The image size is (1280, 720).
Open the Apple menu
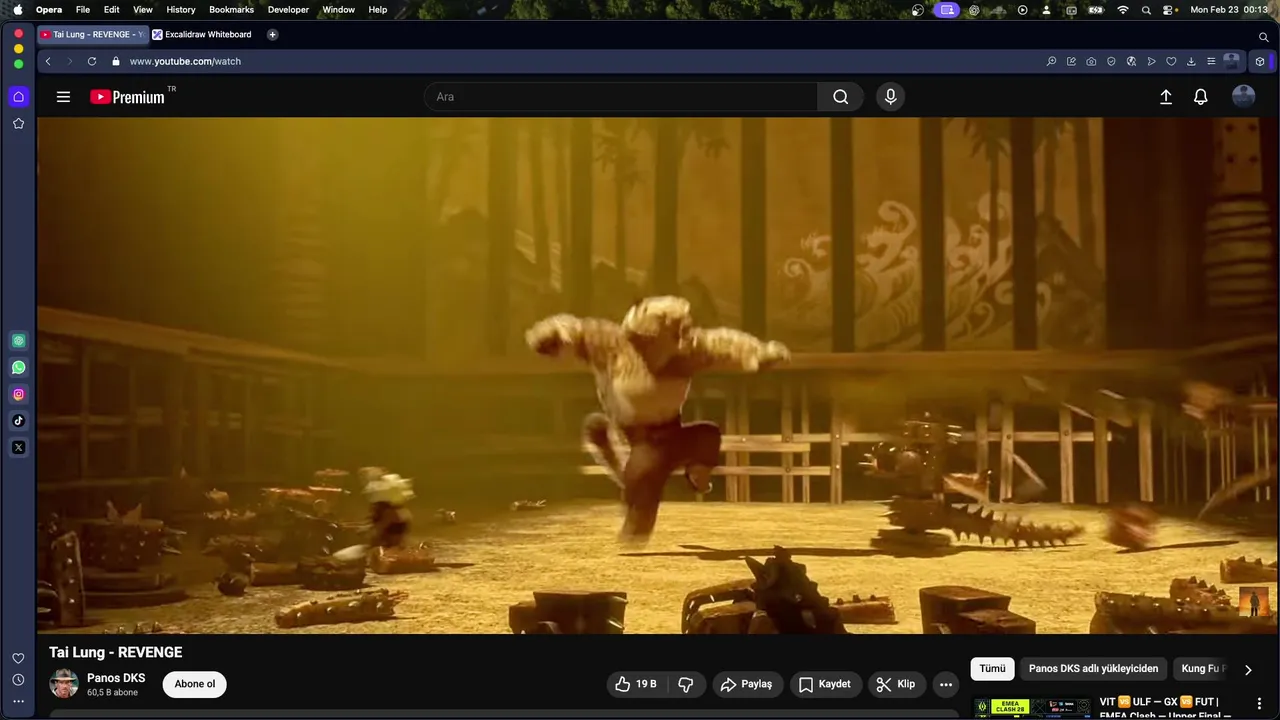18,9
